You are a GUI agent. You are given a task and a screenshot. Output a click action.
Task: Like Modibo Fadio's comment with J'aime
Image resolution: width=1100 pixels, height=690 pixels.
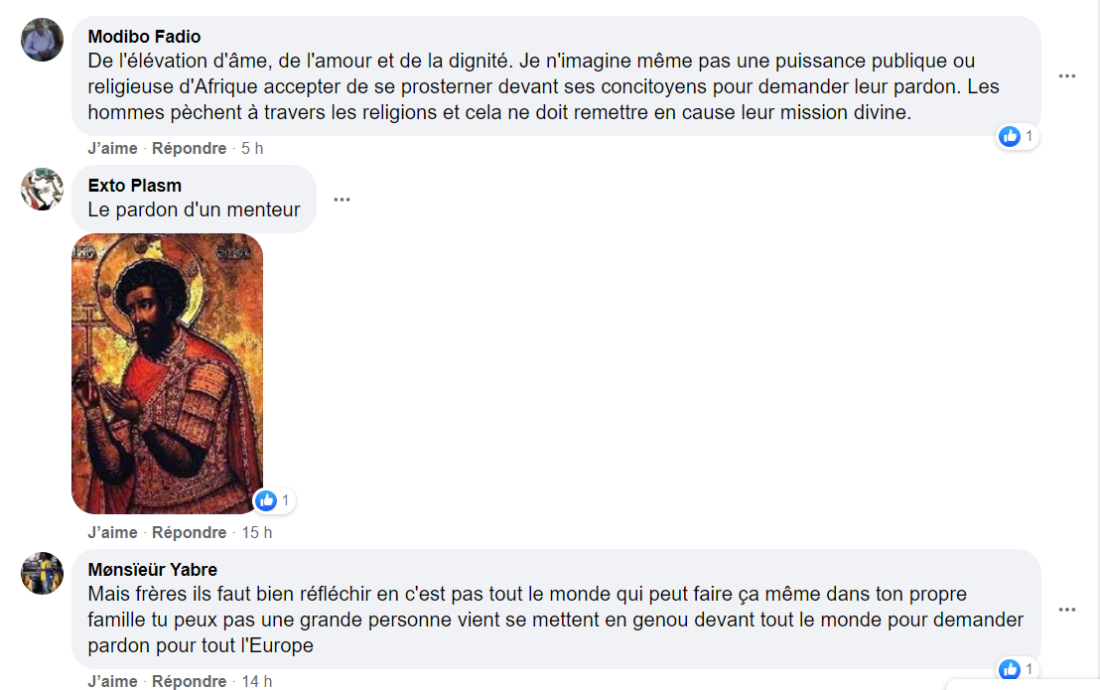(x=112, y=149)
